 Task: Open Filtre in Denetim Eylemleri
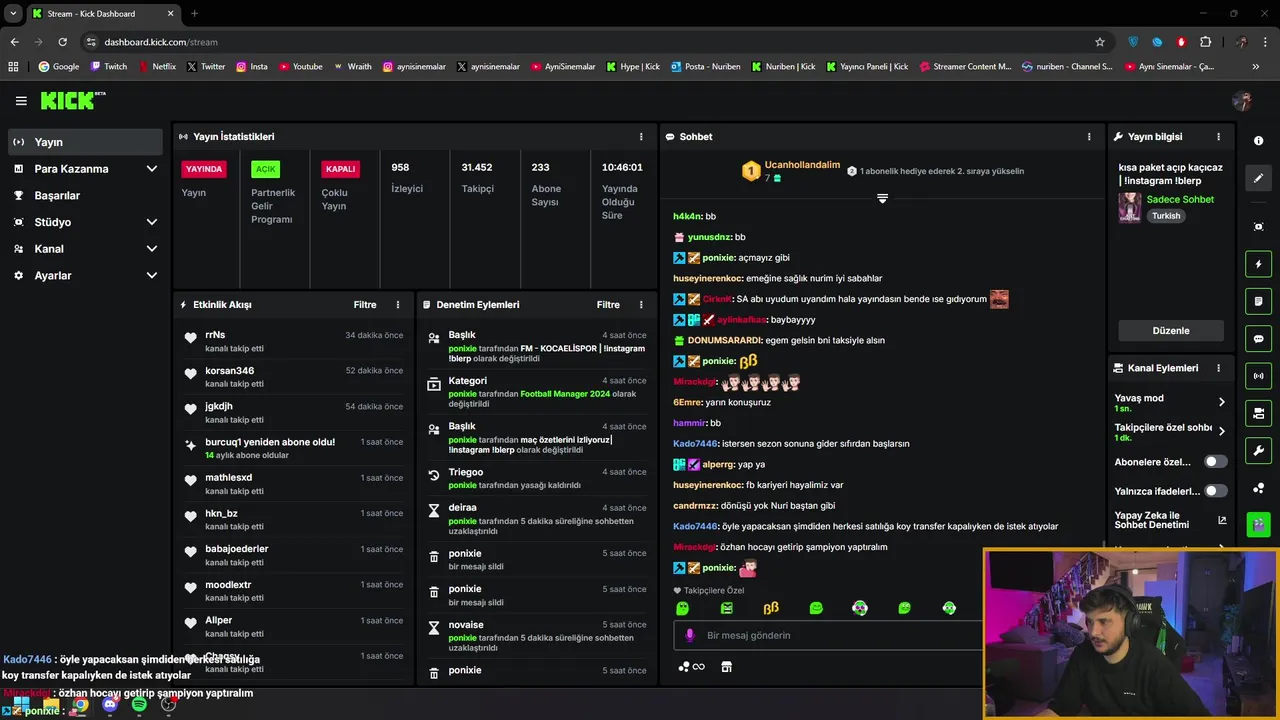[608, 305]
